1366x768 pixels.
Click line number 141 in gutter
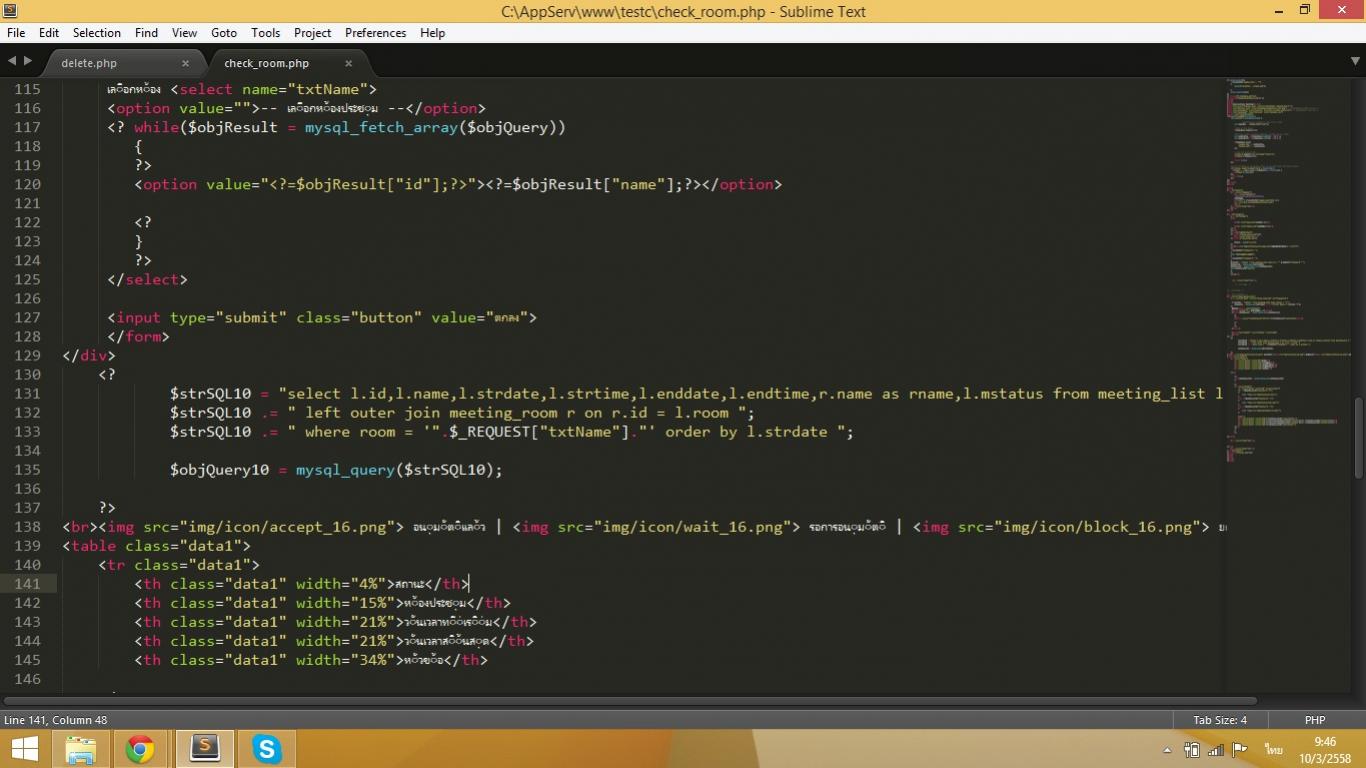[27, 583]
